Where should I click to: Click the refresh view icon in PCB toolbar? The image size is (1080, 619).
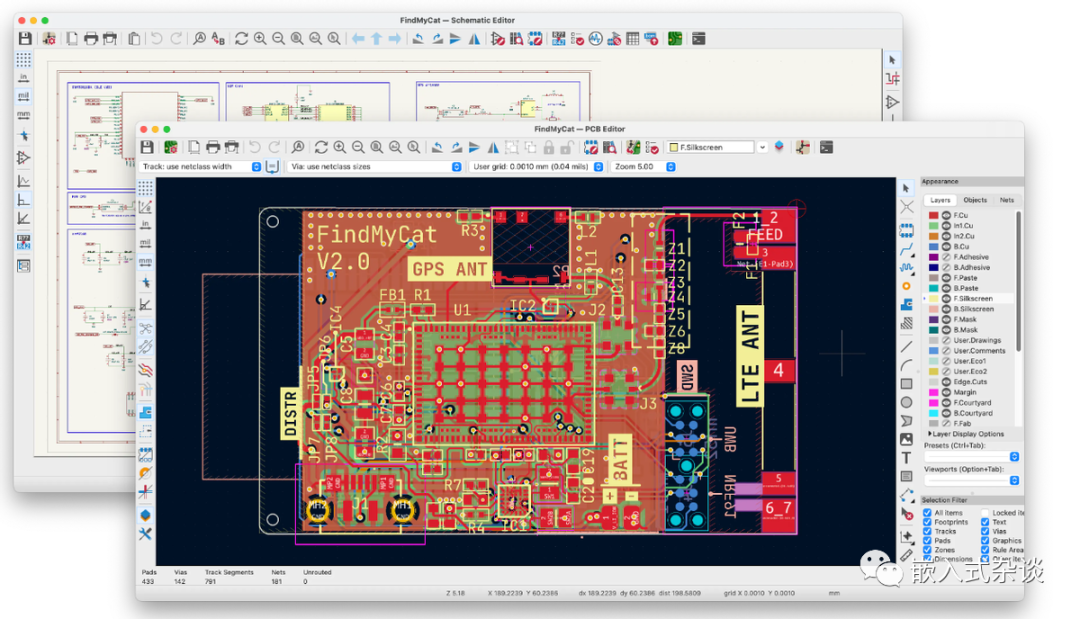[321, 147]
